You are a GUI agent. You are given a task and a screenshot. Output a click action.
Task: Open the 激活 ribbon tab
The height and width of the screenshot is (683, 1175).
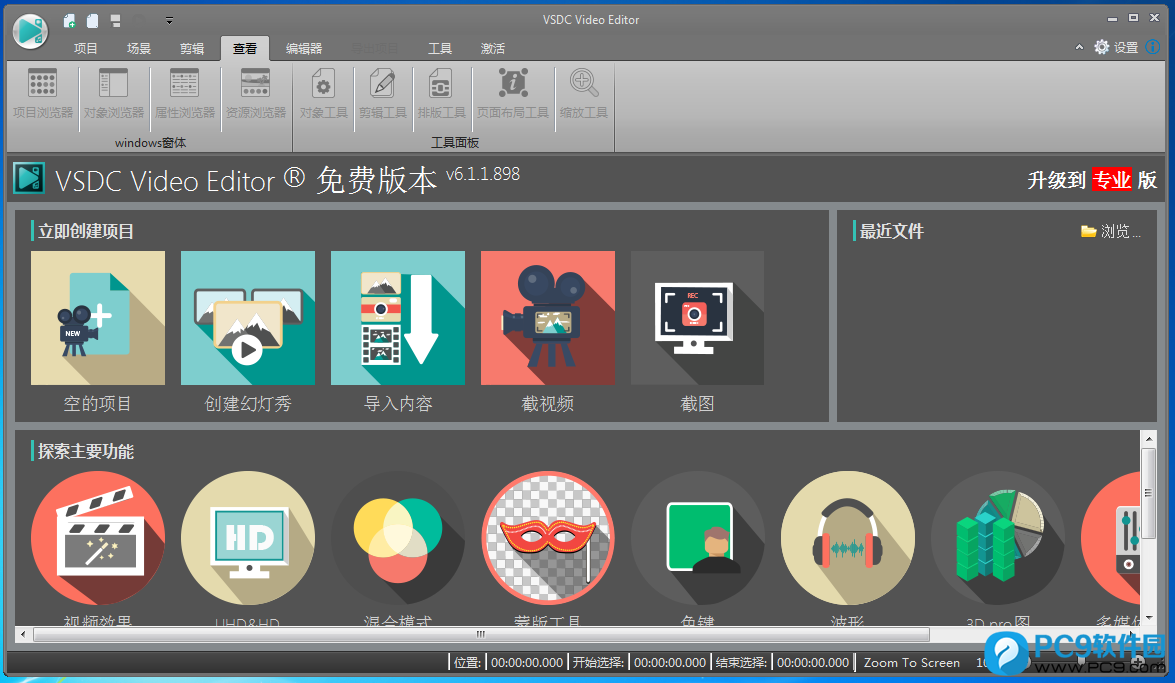492,49
